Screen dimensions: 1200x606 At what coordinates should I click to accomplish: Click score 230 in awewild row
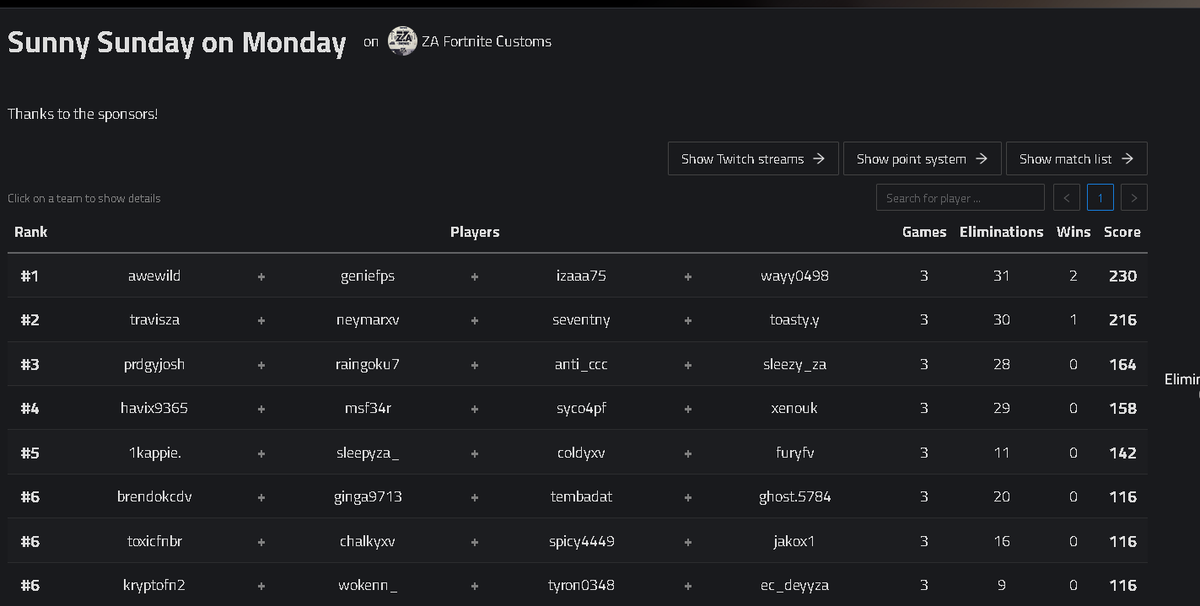coord(1123,276)
